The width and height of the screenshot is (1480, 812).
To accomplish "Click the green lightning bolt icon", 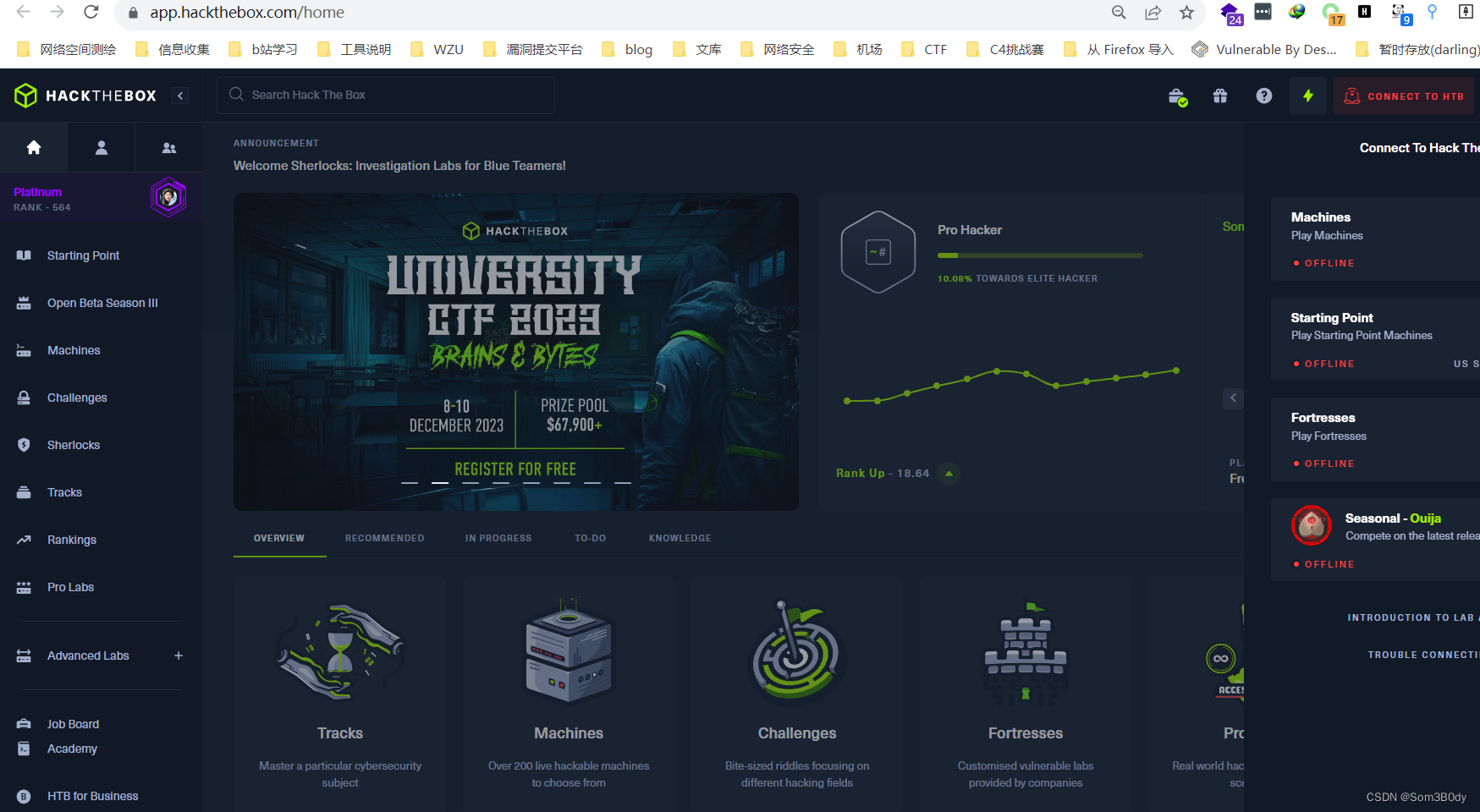I will [1308, 96].
